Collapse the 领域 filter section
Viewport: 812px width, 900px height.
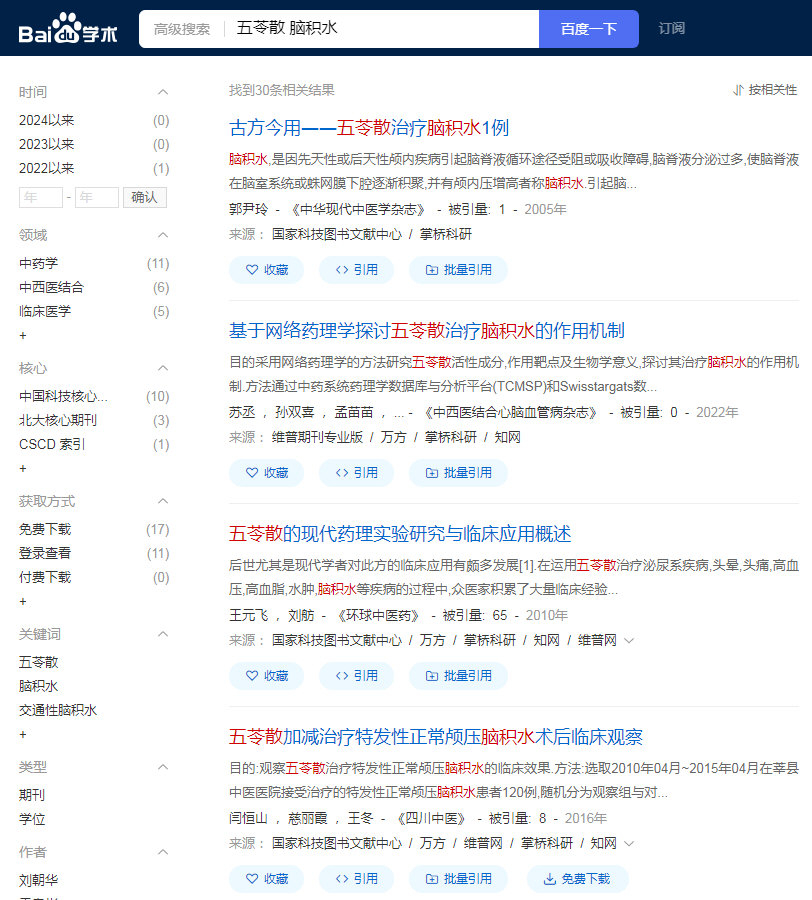pos(163,235)
